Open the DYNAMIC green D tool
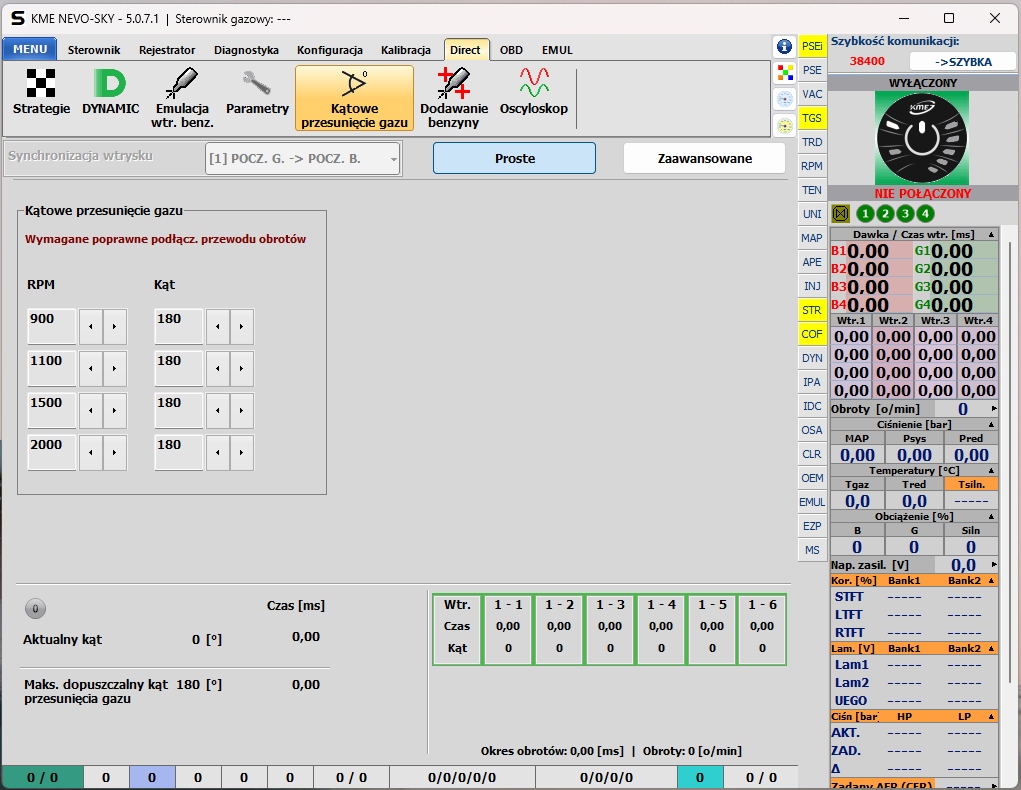Screen dimensions: 1021x790 [110, 93]
